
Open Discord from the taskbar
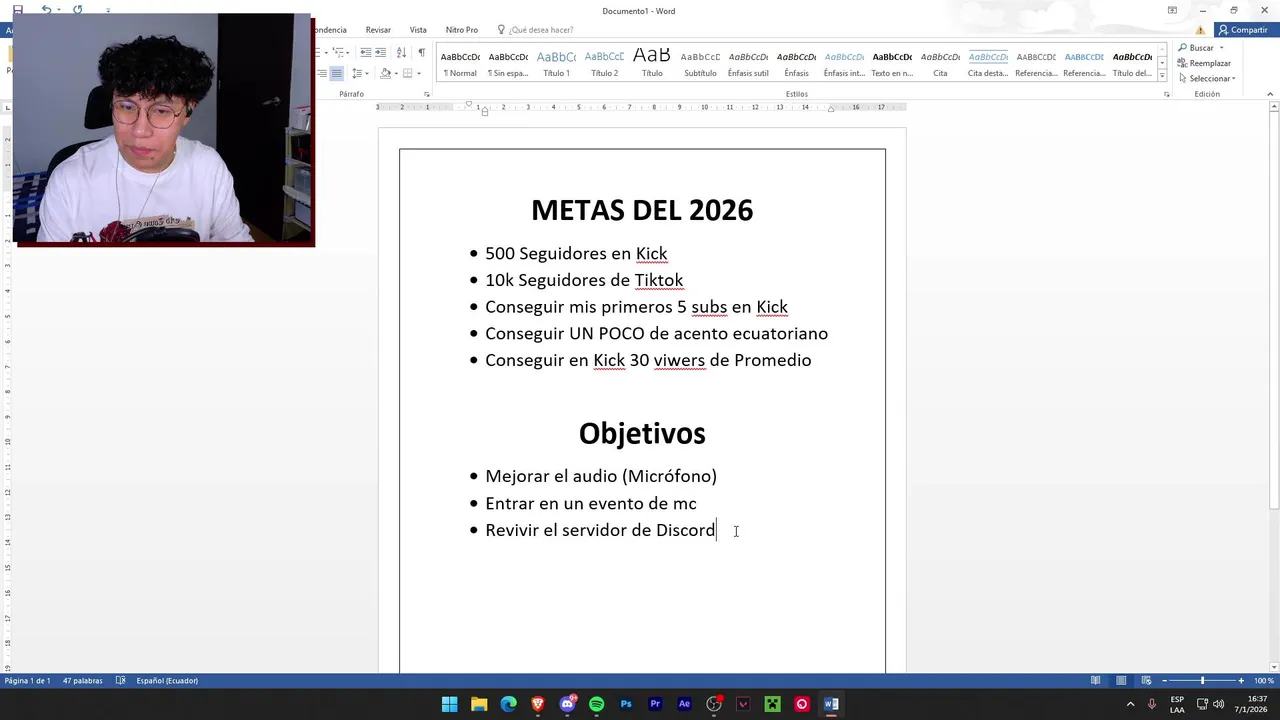pos(567,704)
